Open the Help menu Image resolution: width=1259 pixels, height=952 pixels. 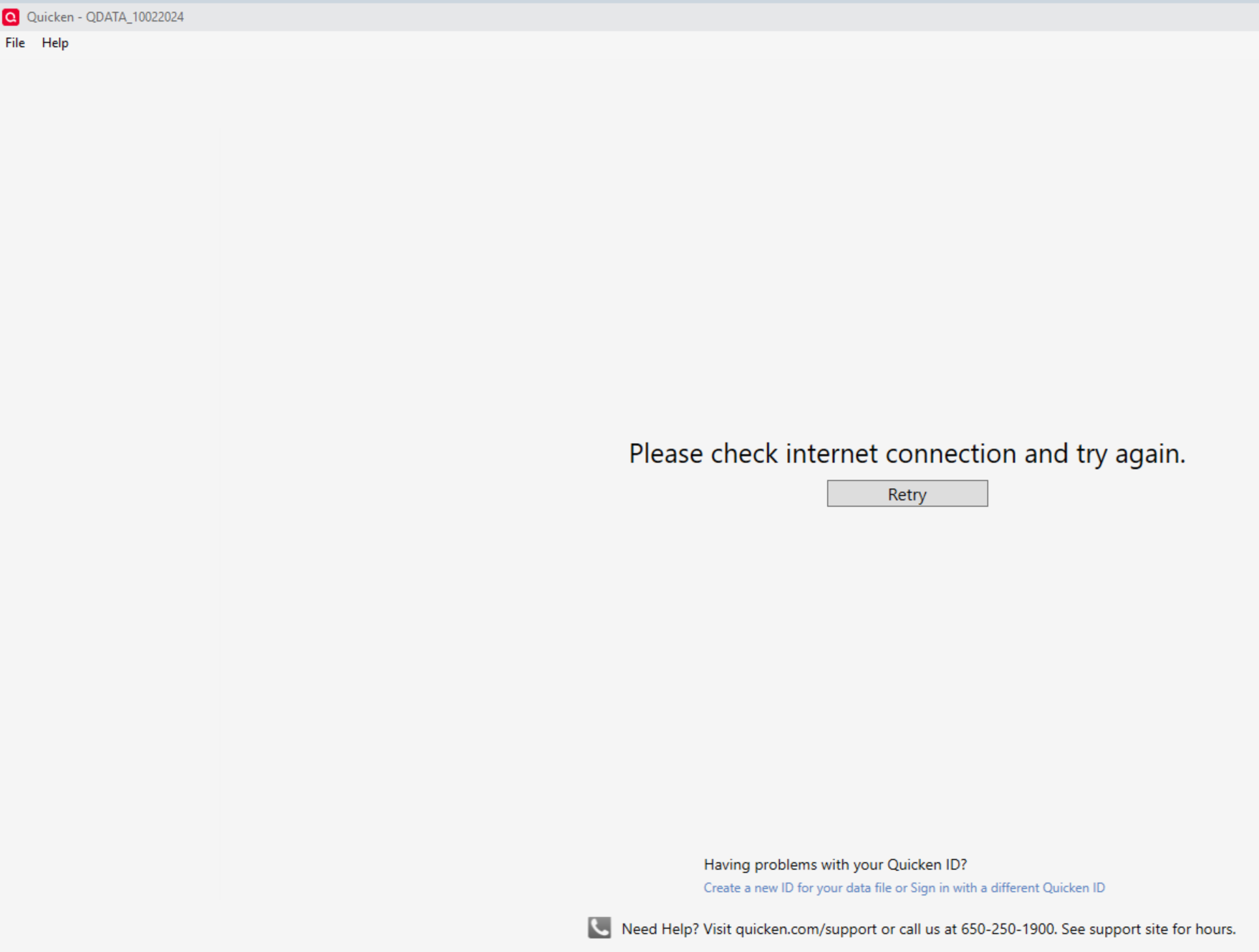[x=55, y=43]
